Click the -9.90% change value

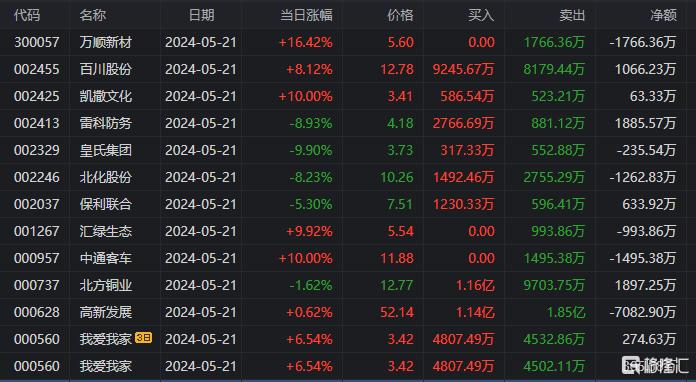tap(311, 150)
